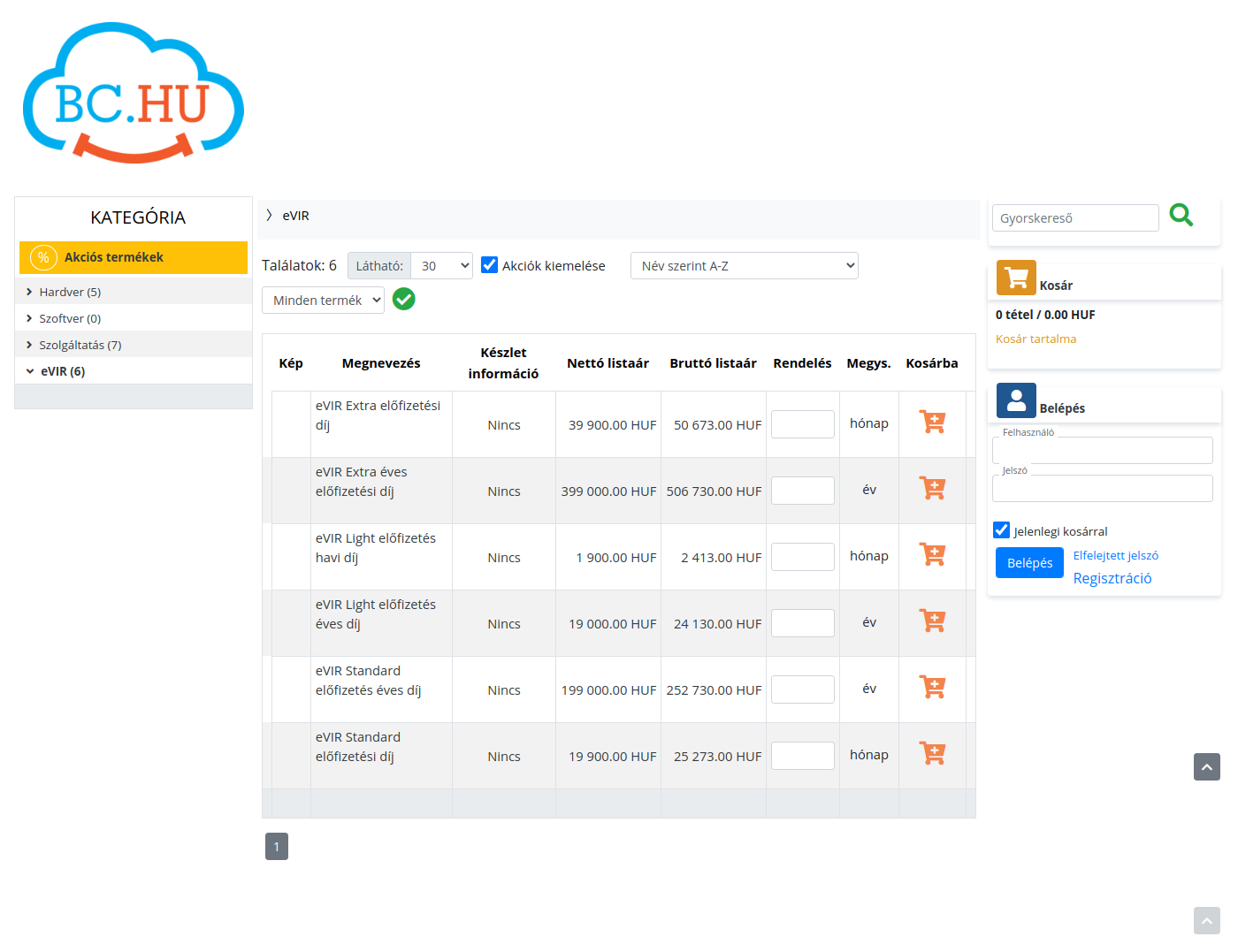Click the blue Belépés user icon
The image size is (1238, 952).
tap(1016, 400)
